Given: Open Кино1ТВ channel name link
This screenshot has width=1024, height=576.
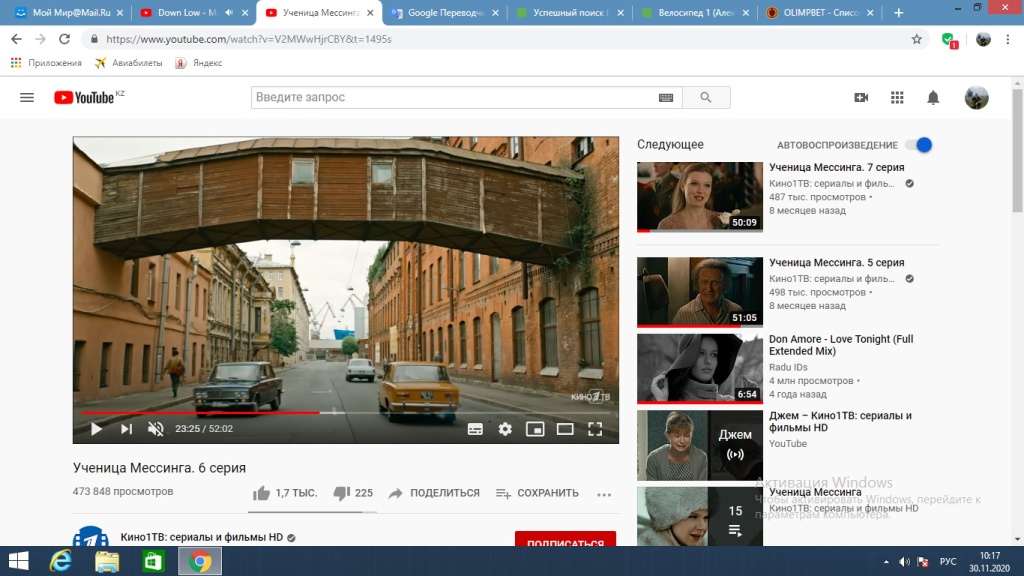Looking at the screenshot, I should click(x=202, y=537).
